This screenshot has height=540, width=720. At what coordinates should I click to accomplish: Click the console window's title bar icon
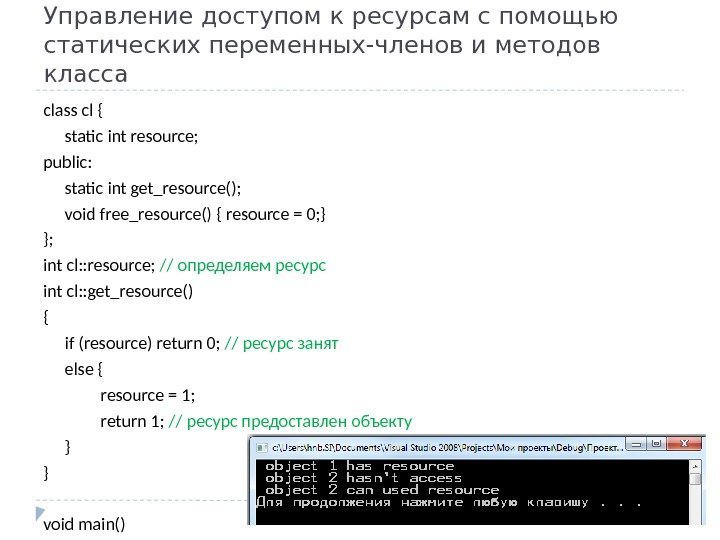point(262,447)
